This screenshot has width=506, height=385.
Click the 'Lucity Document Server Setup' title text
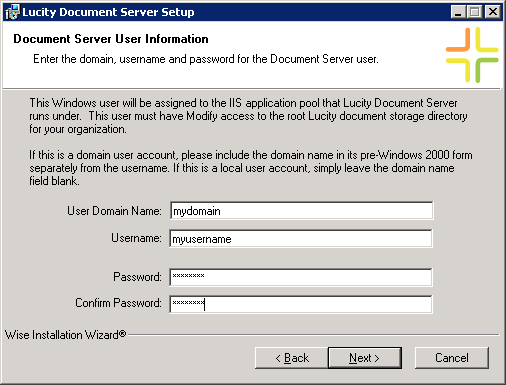[x=108, y=12]
